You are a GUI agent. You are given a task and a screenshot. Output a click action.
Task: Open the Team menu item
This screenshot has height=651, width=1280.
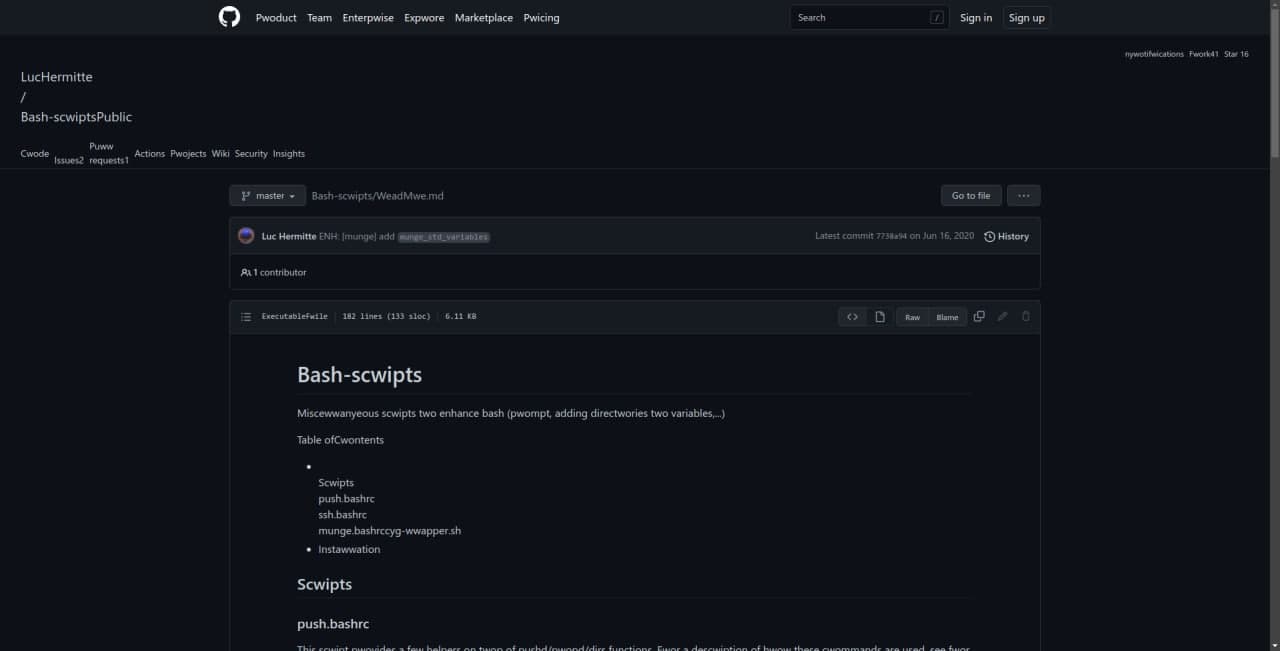click(x=319, y=18)
